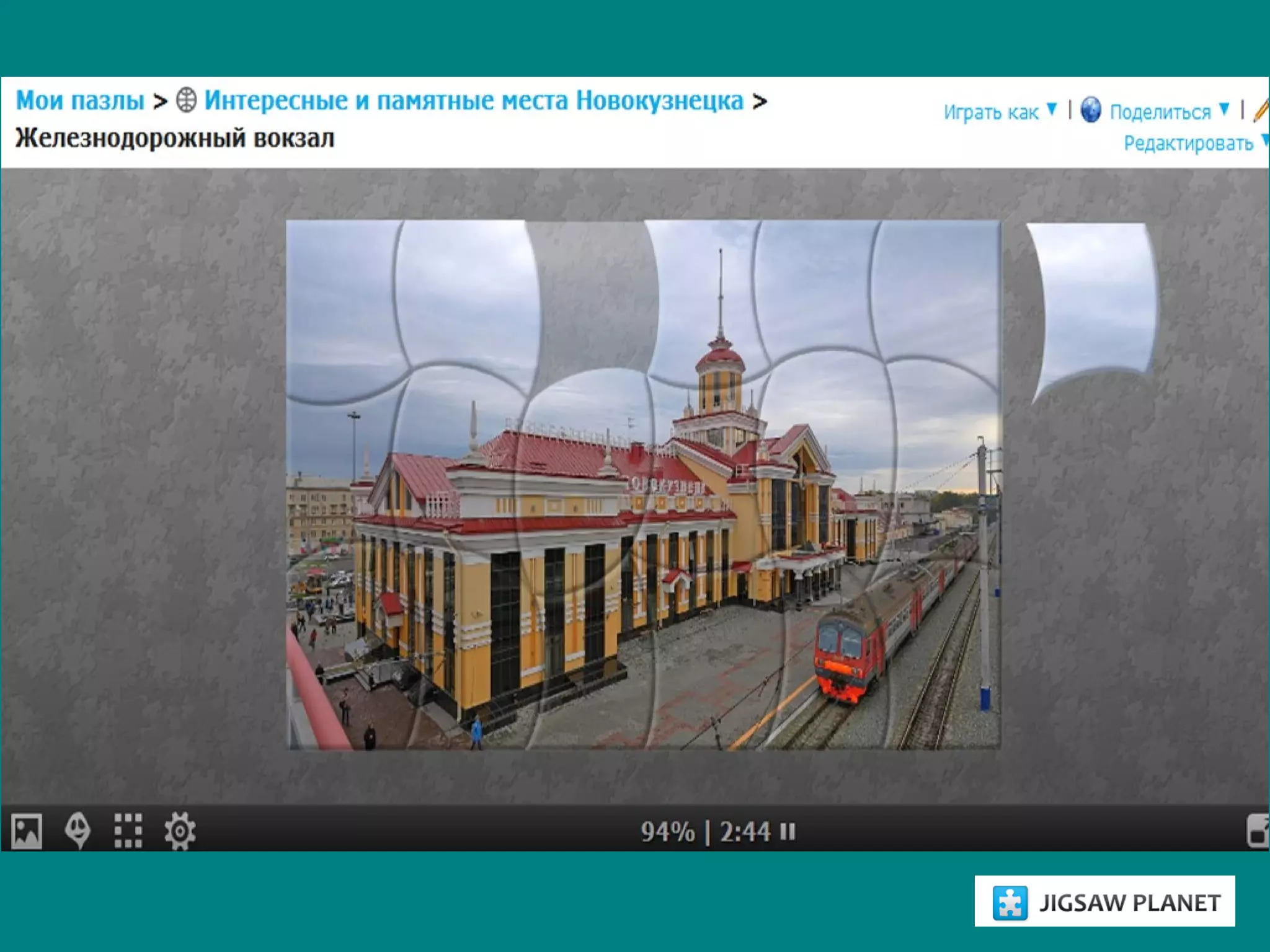
Task: Click the fullscreen icon in bottom bar
Action: [1258, 831]
